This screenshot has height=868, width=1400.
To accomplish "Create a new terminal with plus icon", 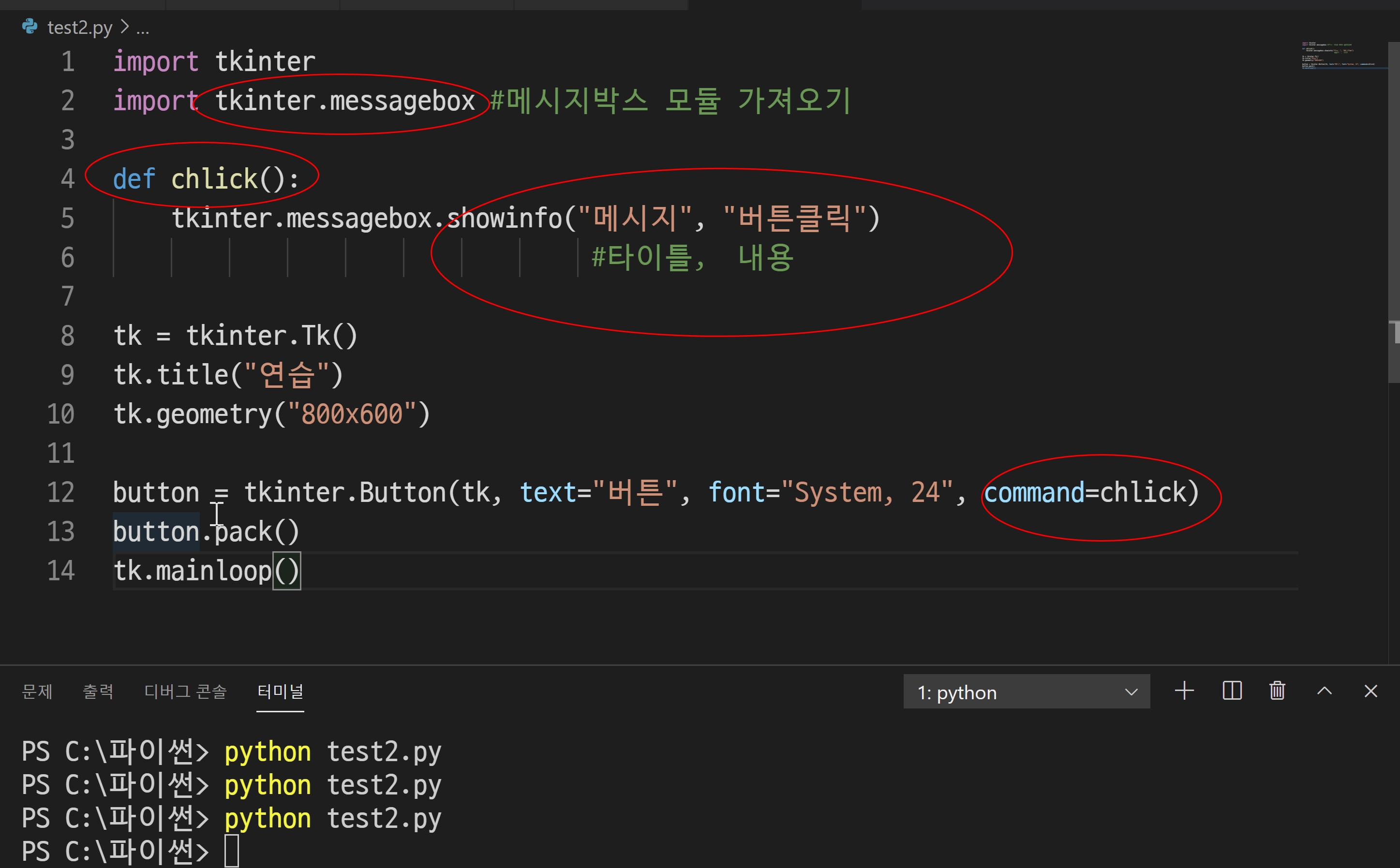I will click(x=1184, y=691).
